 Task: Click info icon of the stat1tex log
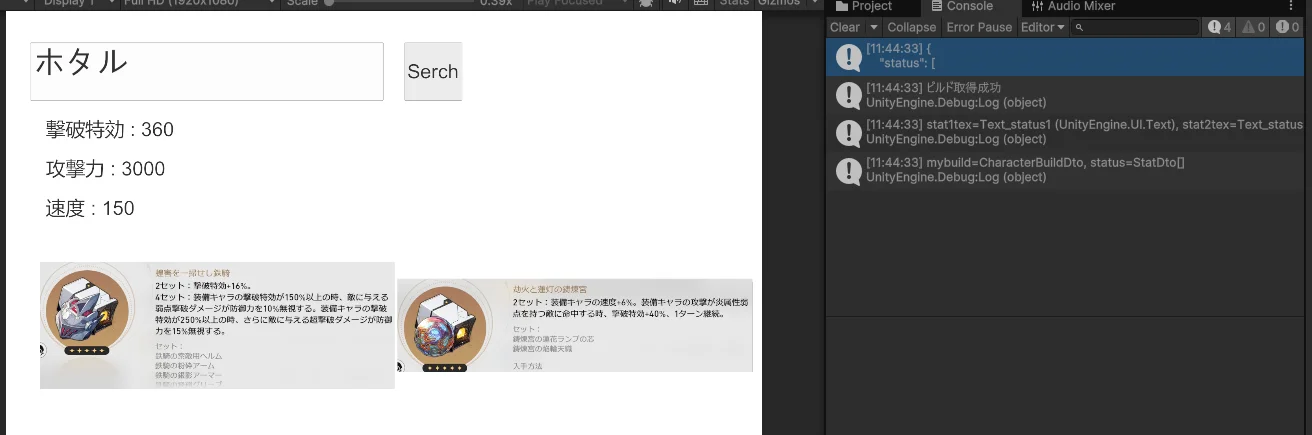click(x=848, y=132)
